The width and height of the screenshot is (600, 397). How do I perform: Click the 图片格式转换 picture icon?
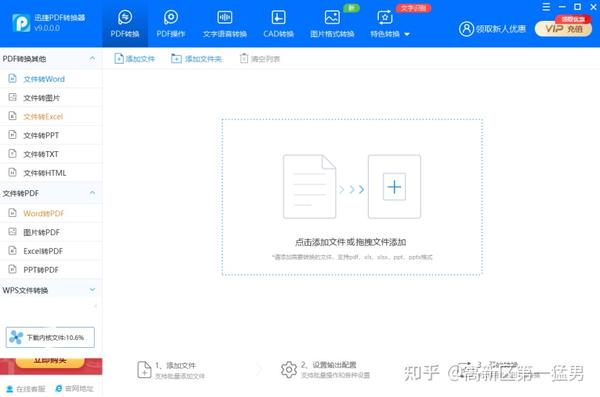pos(332,17)
